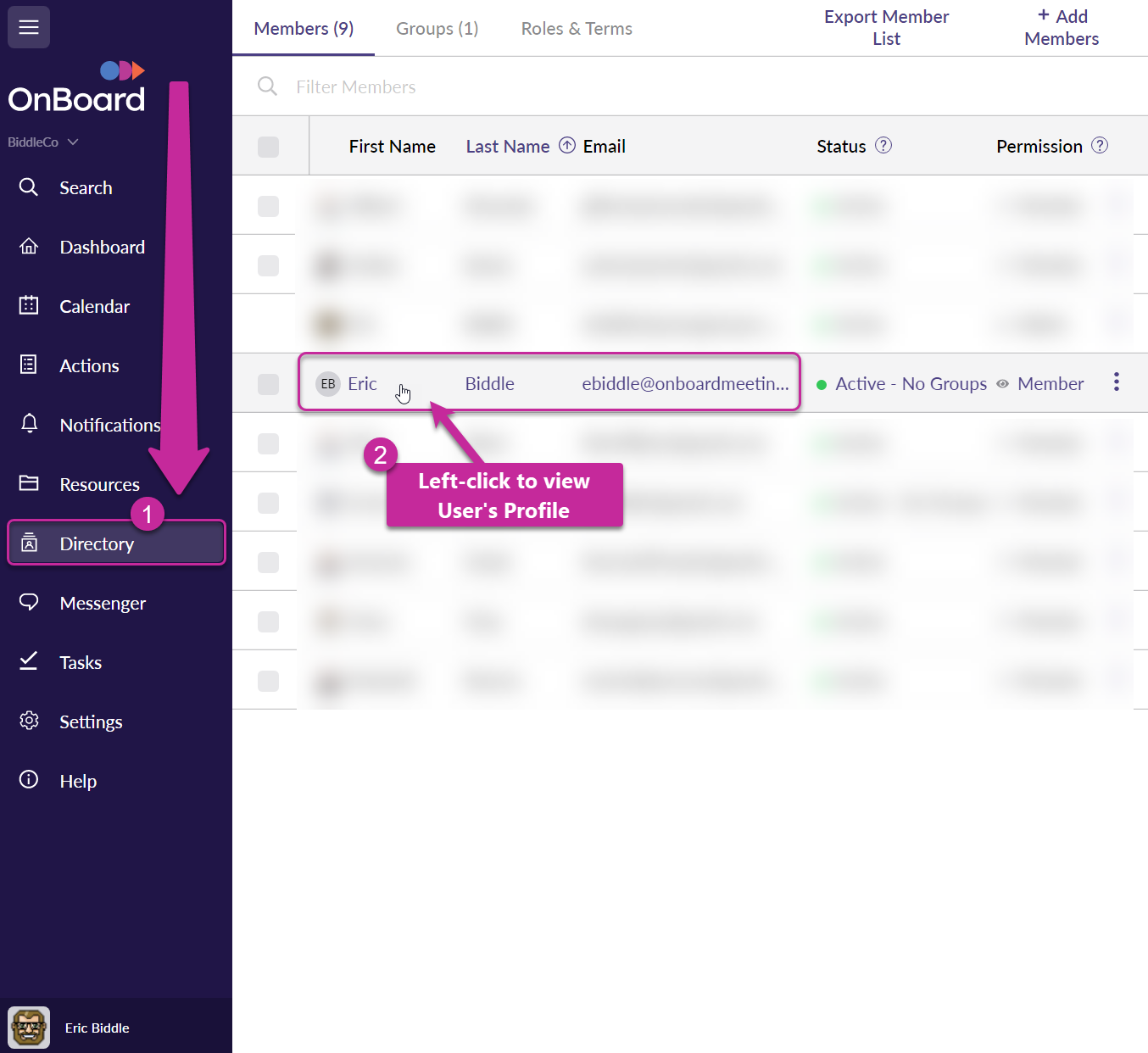Click the eye icon beside Member permission
The image size is (1148, 1053).
coord(1002,384)
